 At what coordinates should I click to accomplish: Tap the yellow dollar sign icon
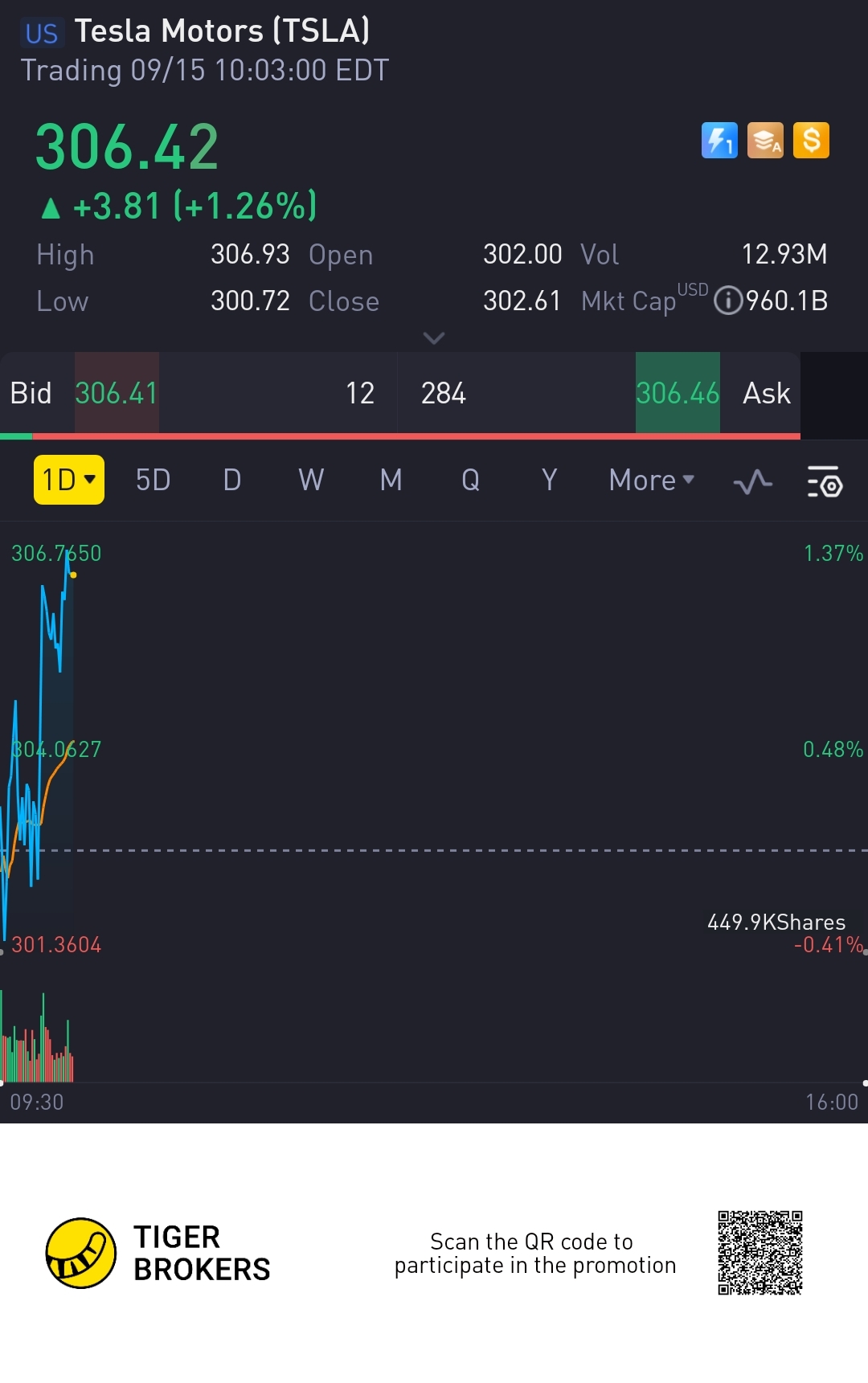click(x=811, y=141)
